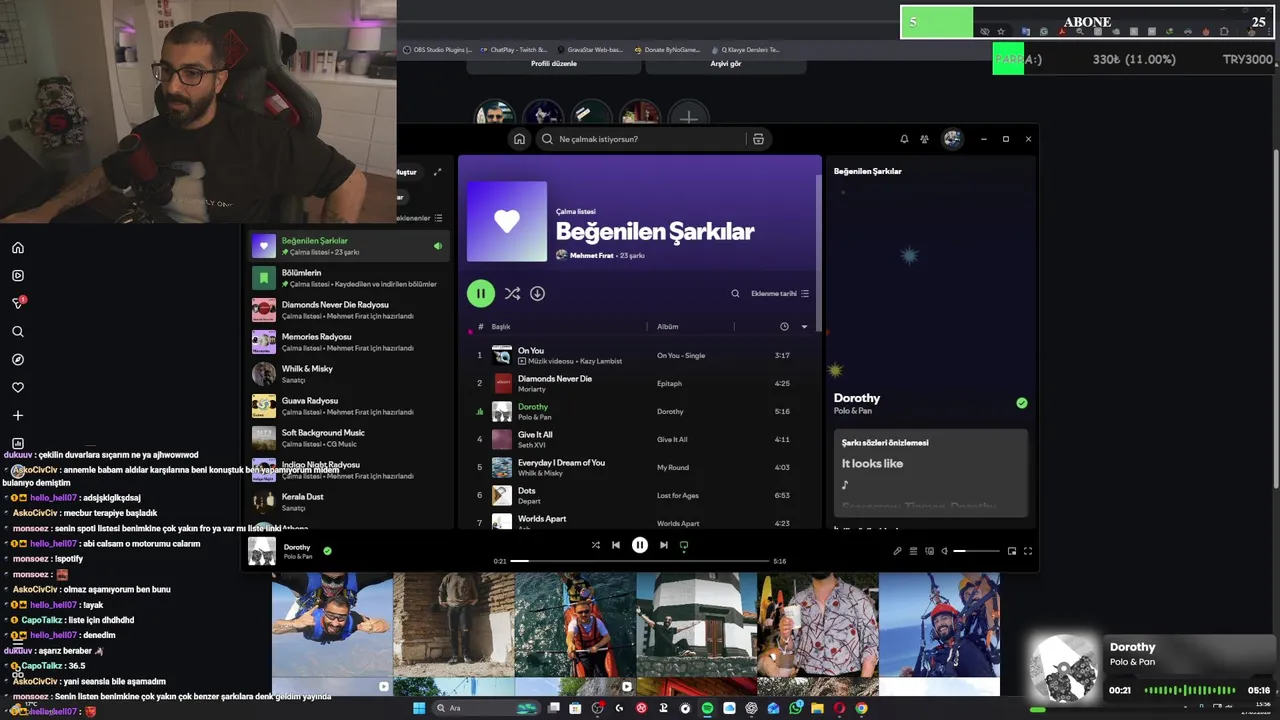
Task: Expand the library sidebar with arrows icon
Action: (437, 172)
